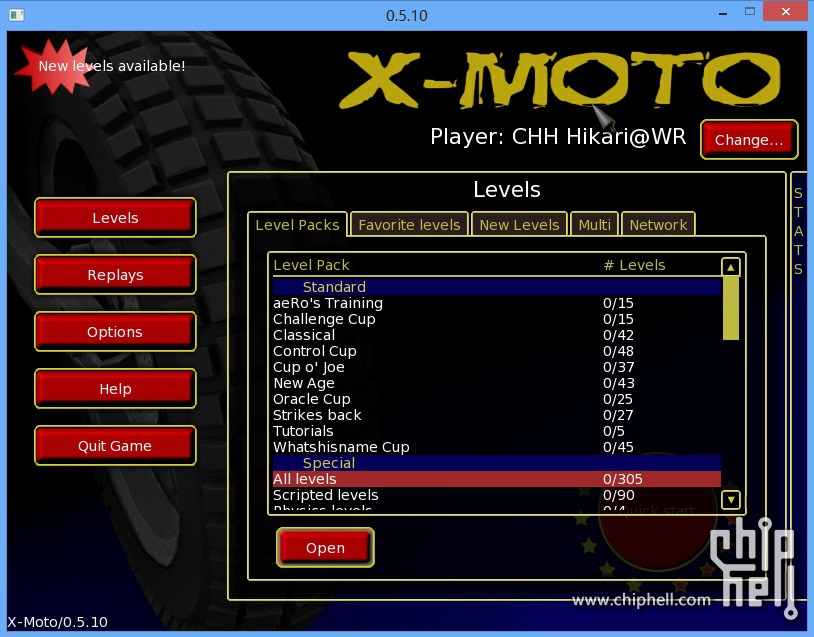Viewport: 814px width, 637px height.
Task: Click the New levels available starburst
Action: point(55,66)
